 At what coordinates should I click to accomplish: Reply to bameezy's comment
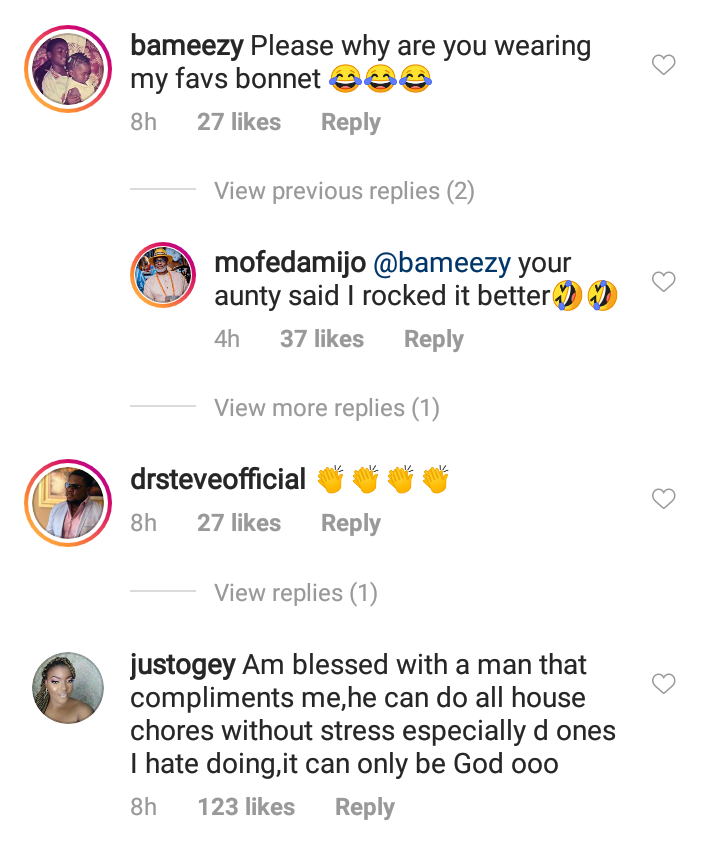tap(351, 122)
